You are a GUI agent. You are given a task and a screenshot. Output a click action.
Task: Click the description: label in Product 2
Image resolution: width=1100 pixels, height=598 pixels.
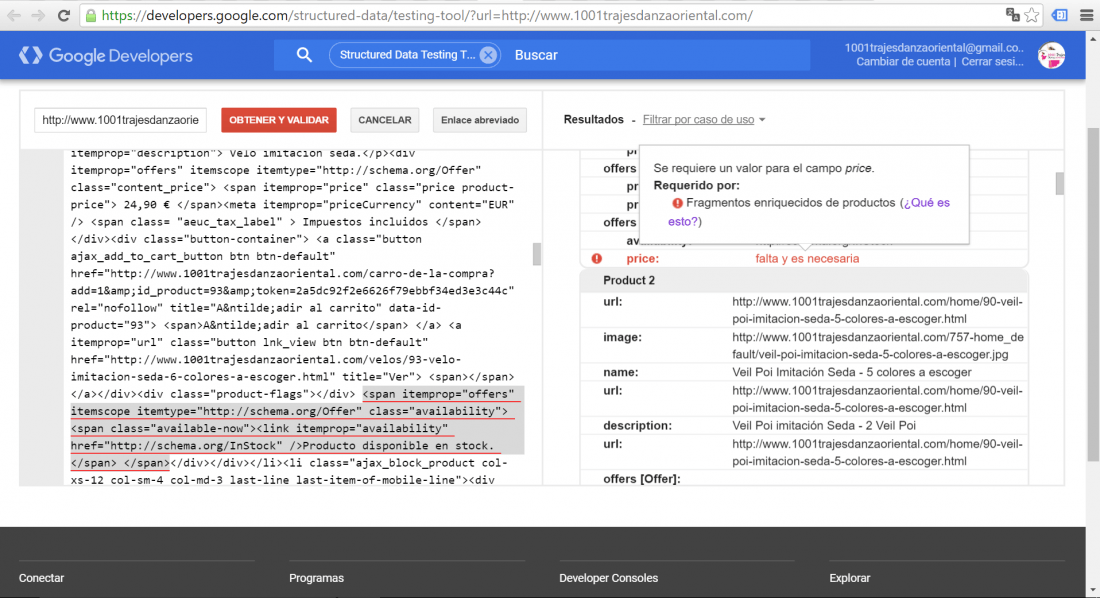point(637,425)
